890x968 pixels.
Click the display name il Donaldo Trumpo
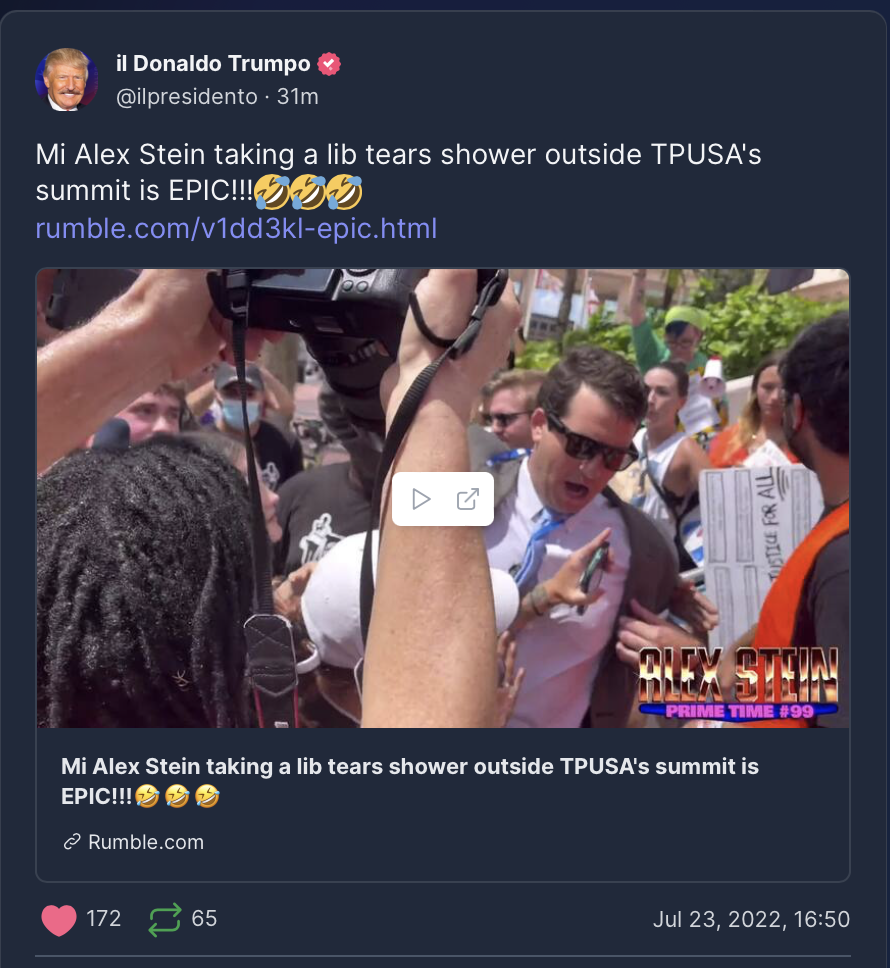(x=213, y=64)
